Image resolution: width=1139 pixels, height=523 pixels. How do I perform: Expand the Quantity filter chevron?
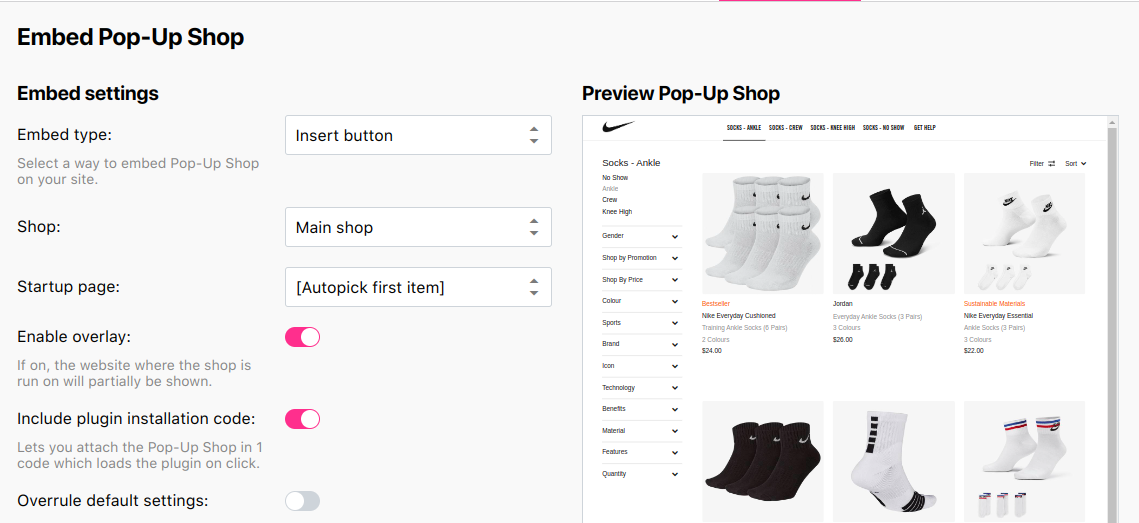pyautogui.click(x=675, y=474)
